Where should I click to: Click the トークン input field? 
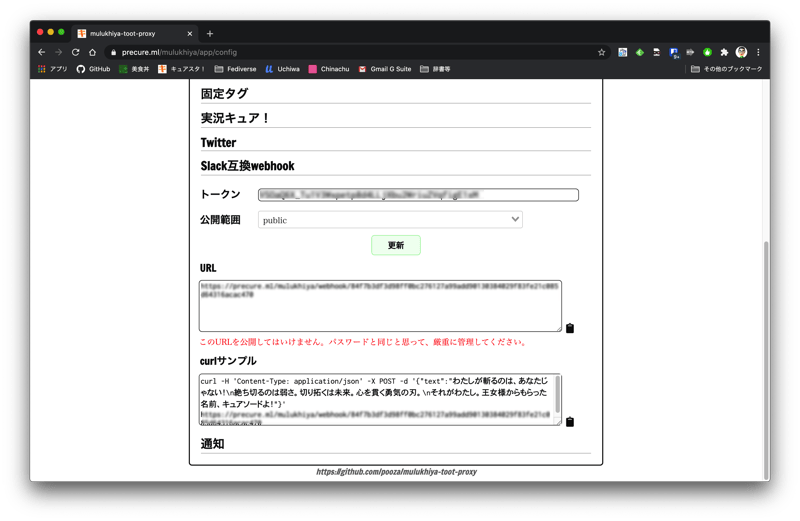[x=418, y=195]
